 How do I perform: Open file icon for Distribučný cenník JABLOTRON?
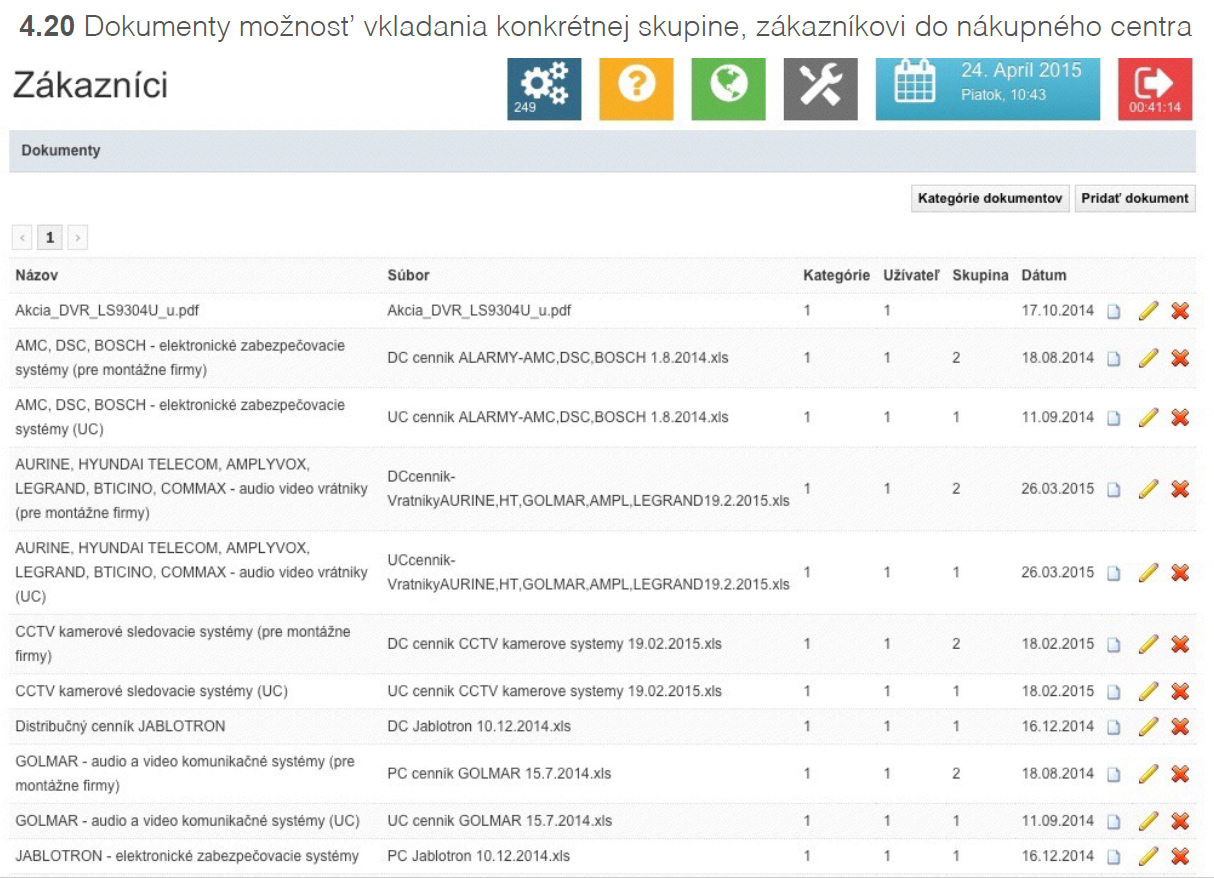[x=1114, y=727]
